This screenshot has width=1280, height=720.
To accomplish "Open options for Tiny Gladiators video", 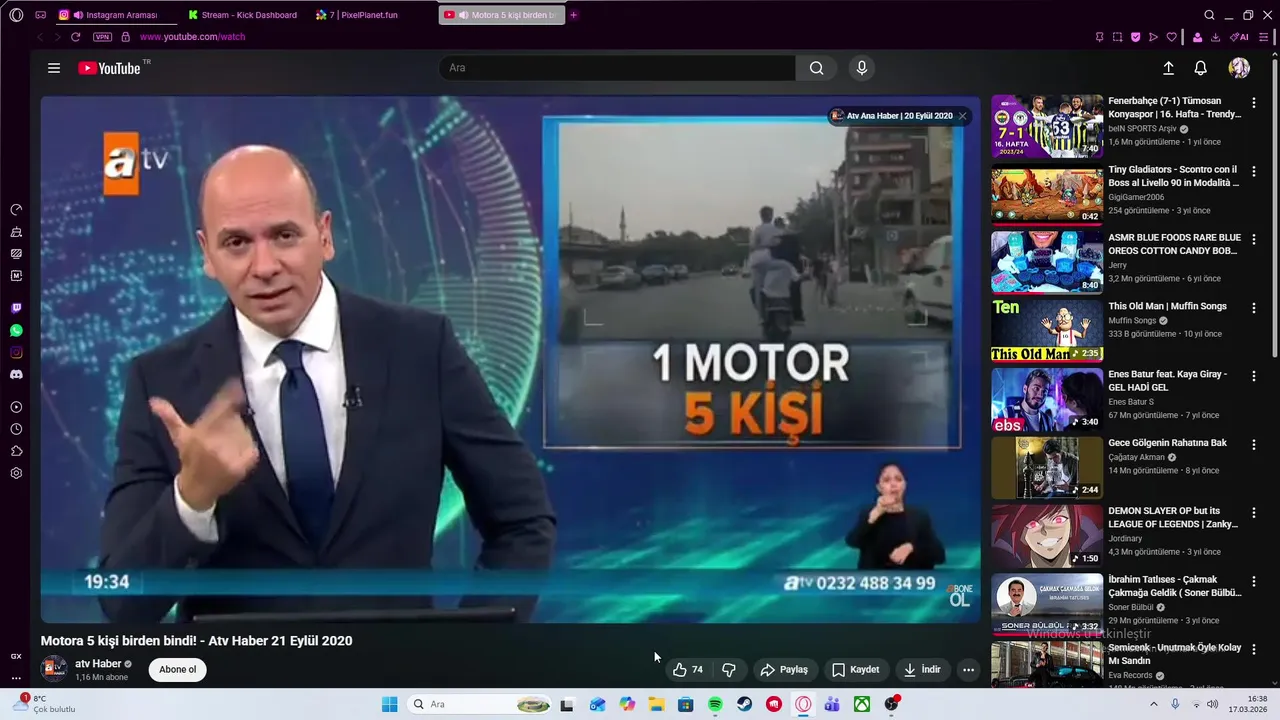I will click(x=1254, y=171).
